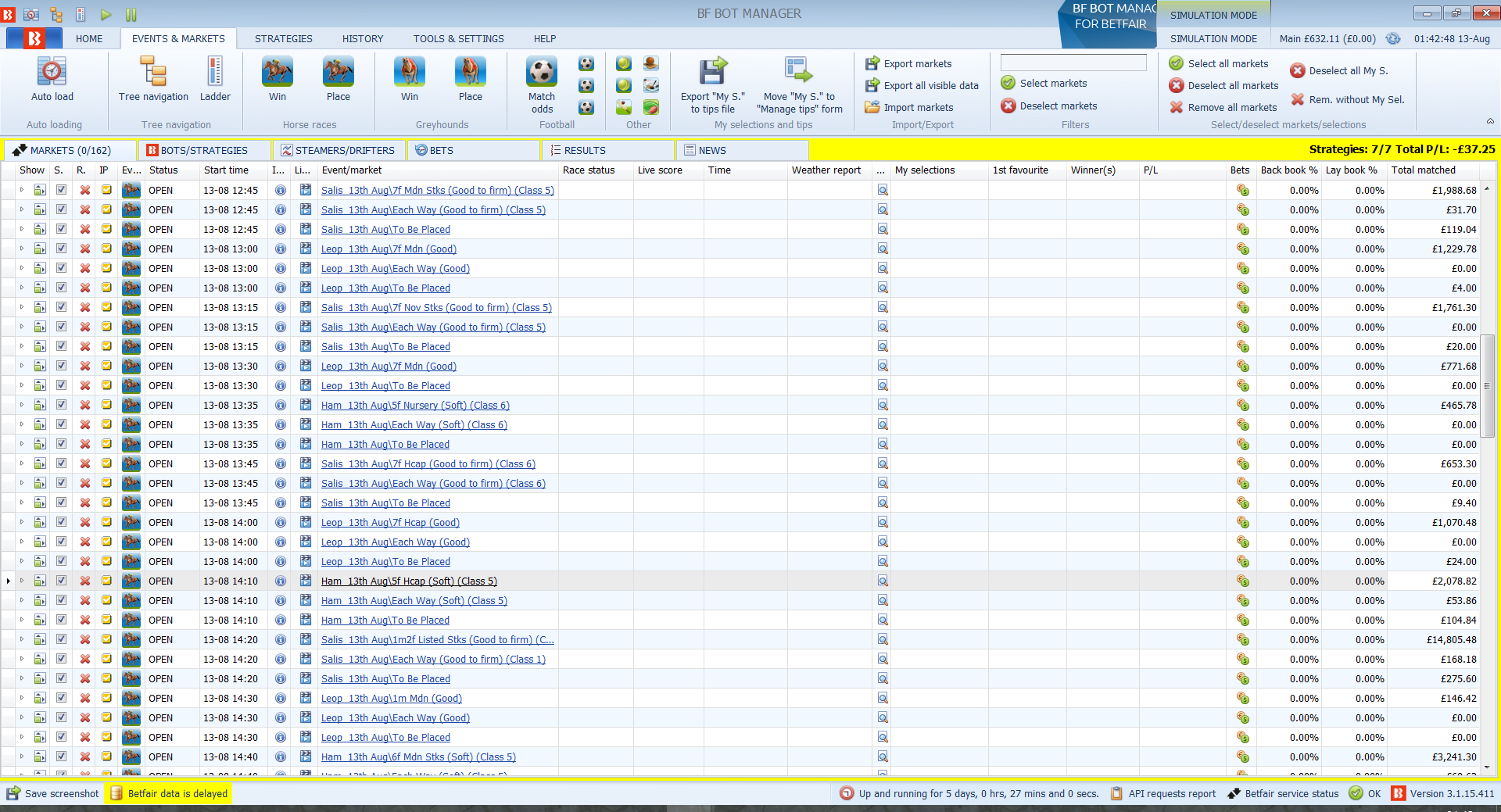
Task: Click bets coins icon on Salis 7f Mdn Stks row
Action: 1242,190
